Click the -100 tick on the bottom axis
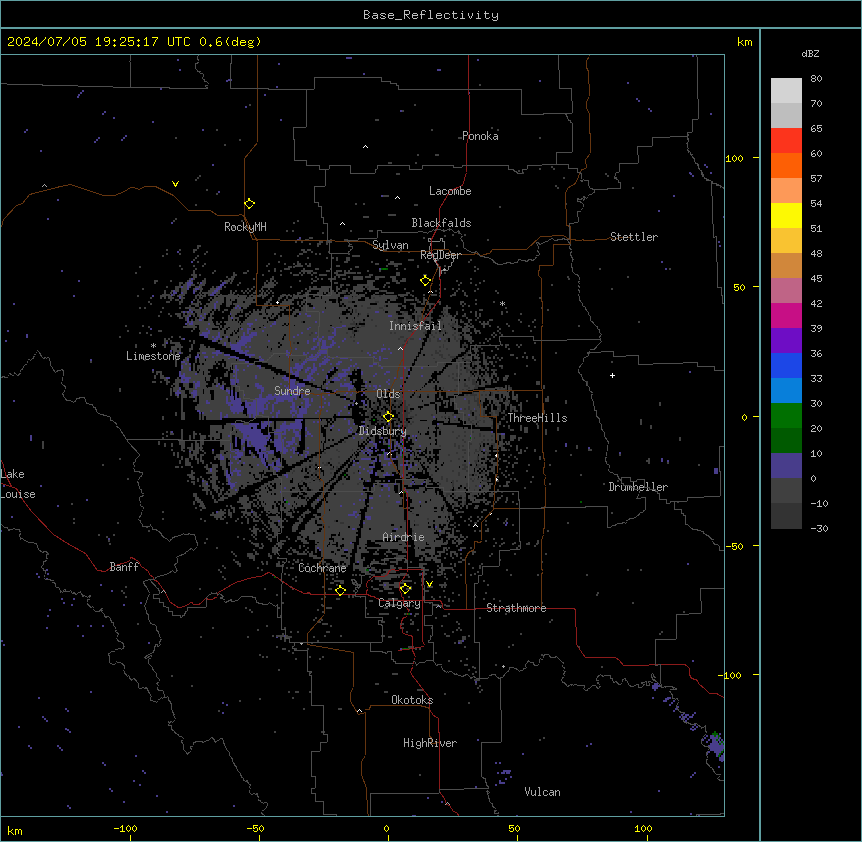Screen dimensions: 862x842 [x=126, y=829]
